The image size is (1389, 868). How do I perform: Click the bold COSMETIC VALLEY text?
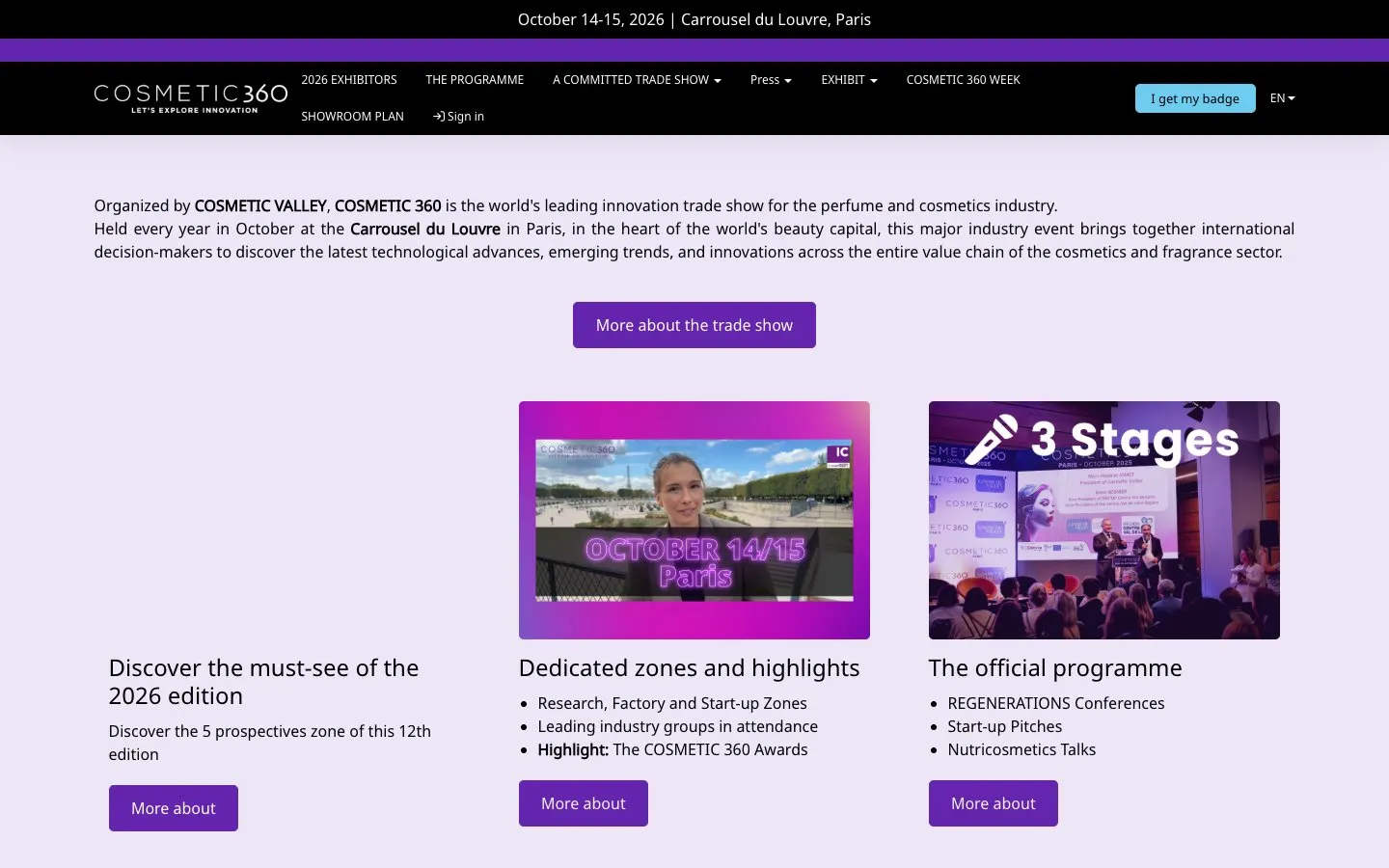coord(260,205)
